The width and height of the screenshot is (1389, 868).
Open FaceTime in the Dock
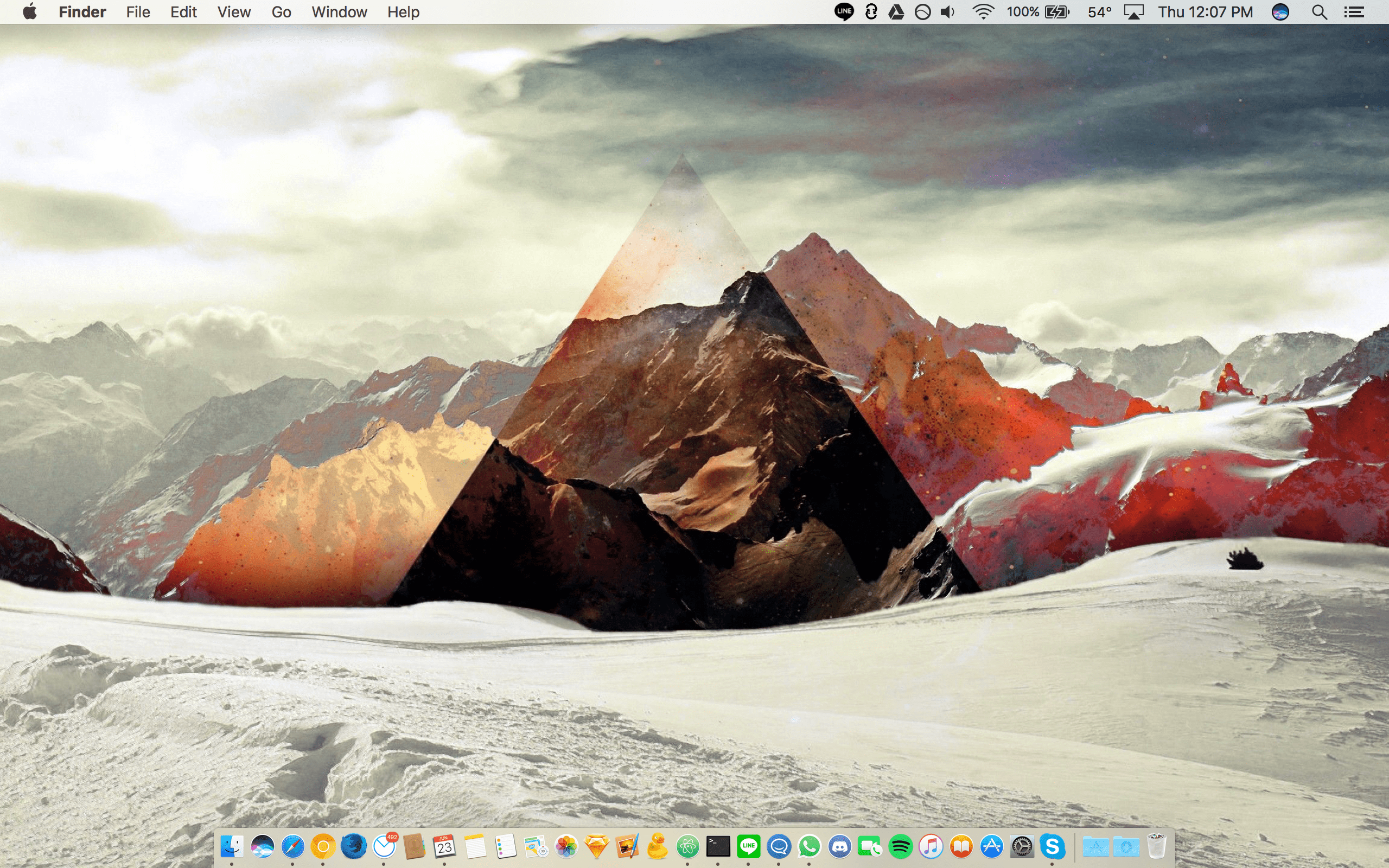coord(870,846)
